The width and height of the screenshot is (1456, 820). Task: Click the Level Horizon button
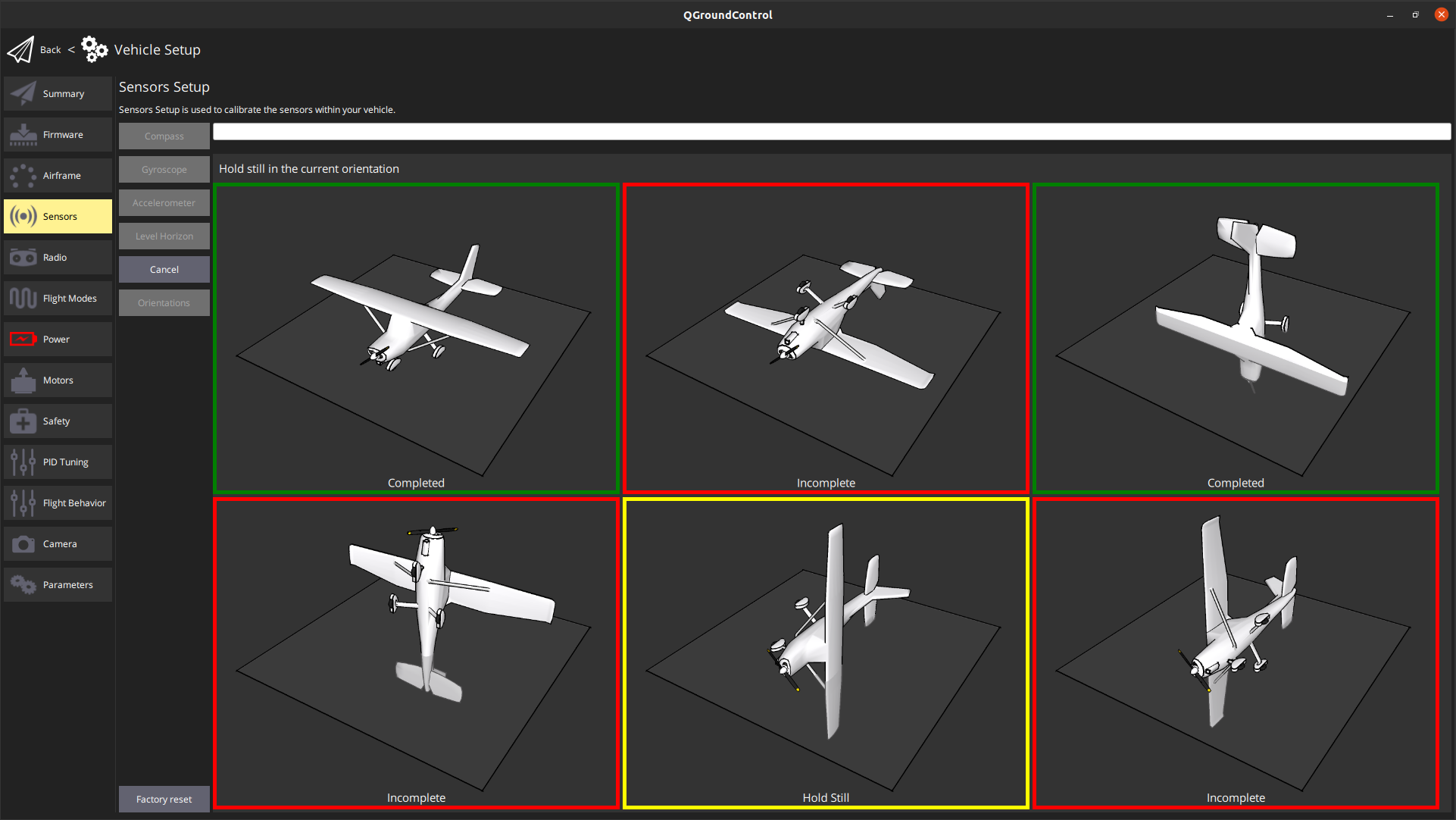(164, 236)
